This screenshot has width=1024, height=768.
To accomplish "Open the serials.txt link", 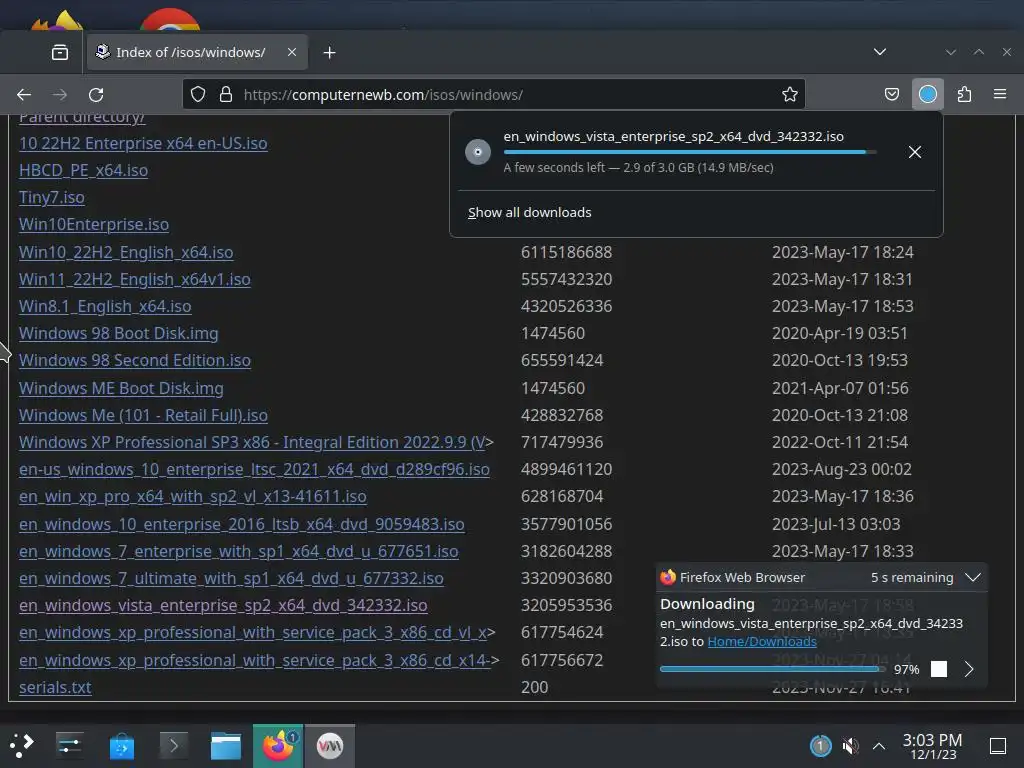I will [55, 687].
